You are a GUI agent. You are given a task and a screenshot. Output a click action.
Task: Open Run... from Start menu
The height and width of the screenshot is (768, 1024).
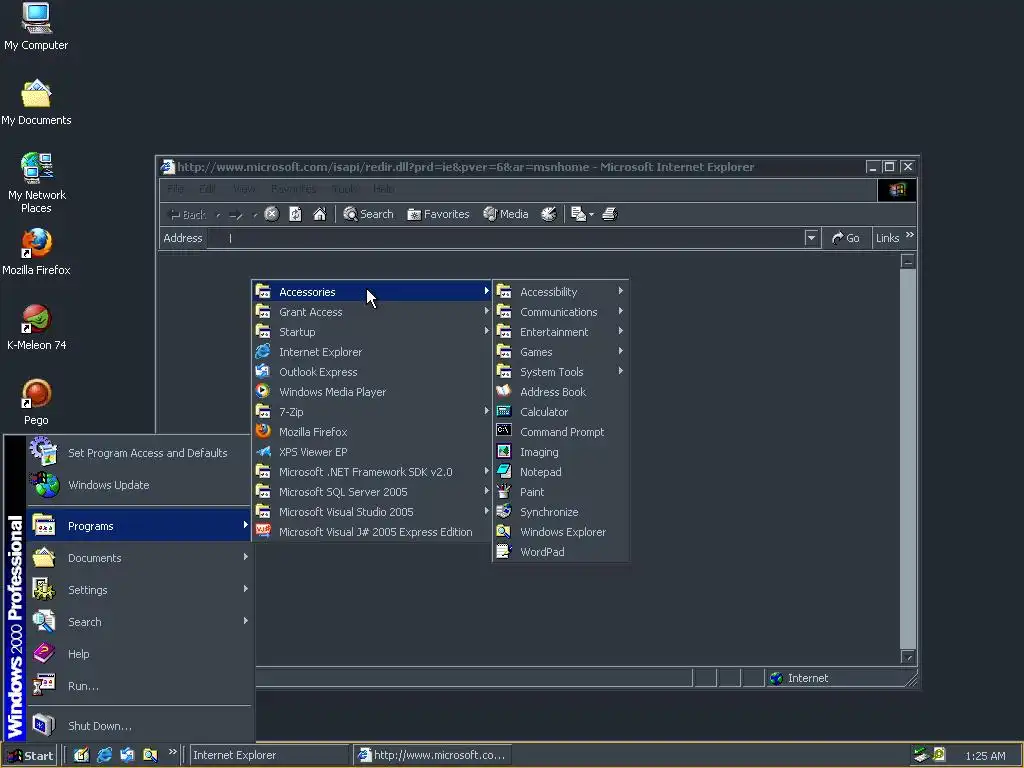point(139,686)
